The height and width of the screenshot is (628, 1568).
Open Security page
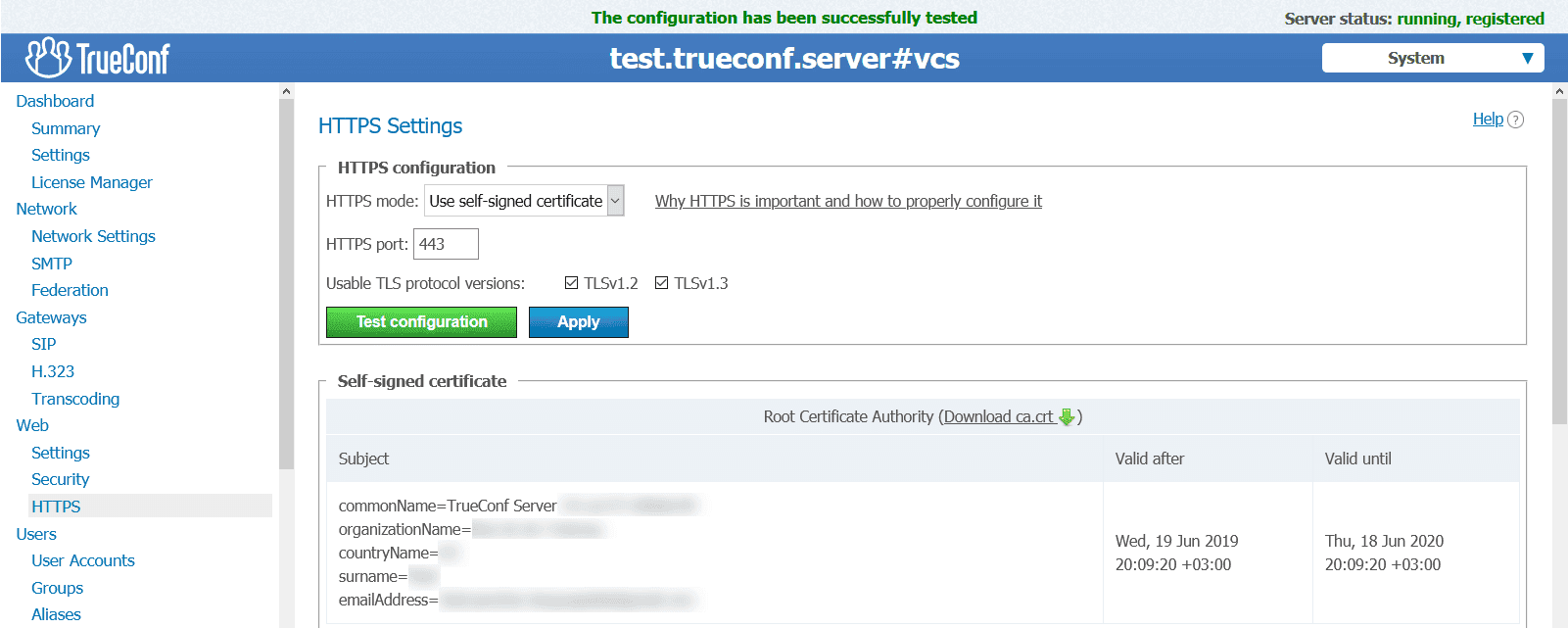(x=60, y=479)
